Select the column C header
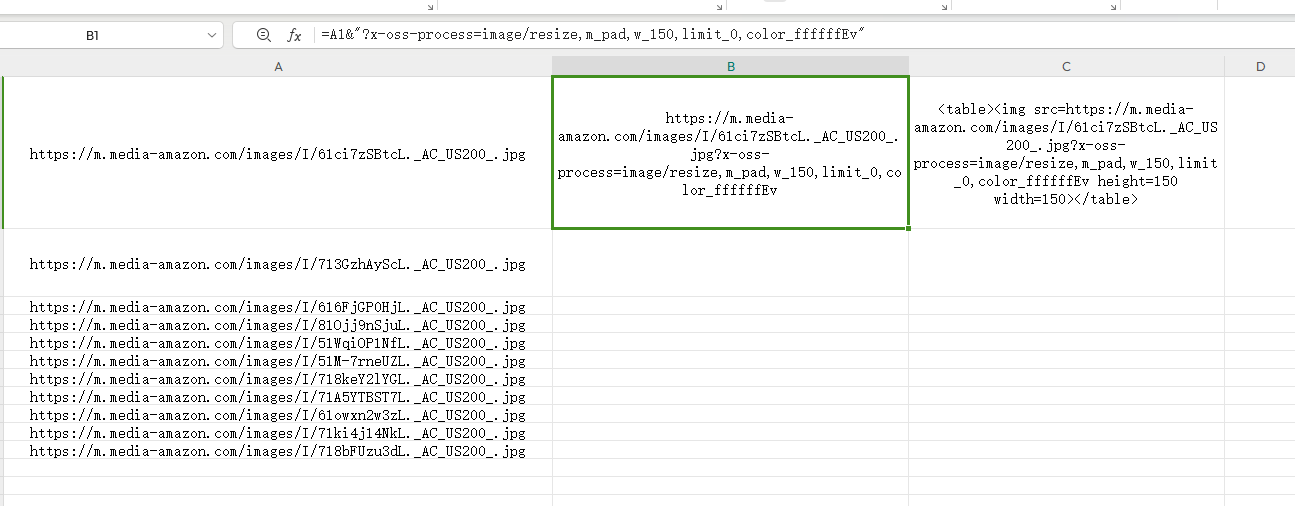Screen dimensions: 1295x506 [x=1066, y=66]
